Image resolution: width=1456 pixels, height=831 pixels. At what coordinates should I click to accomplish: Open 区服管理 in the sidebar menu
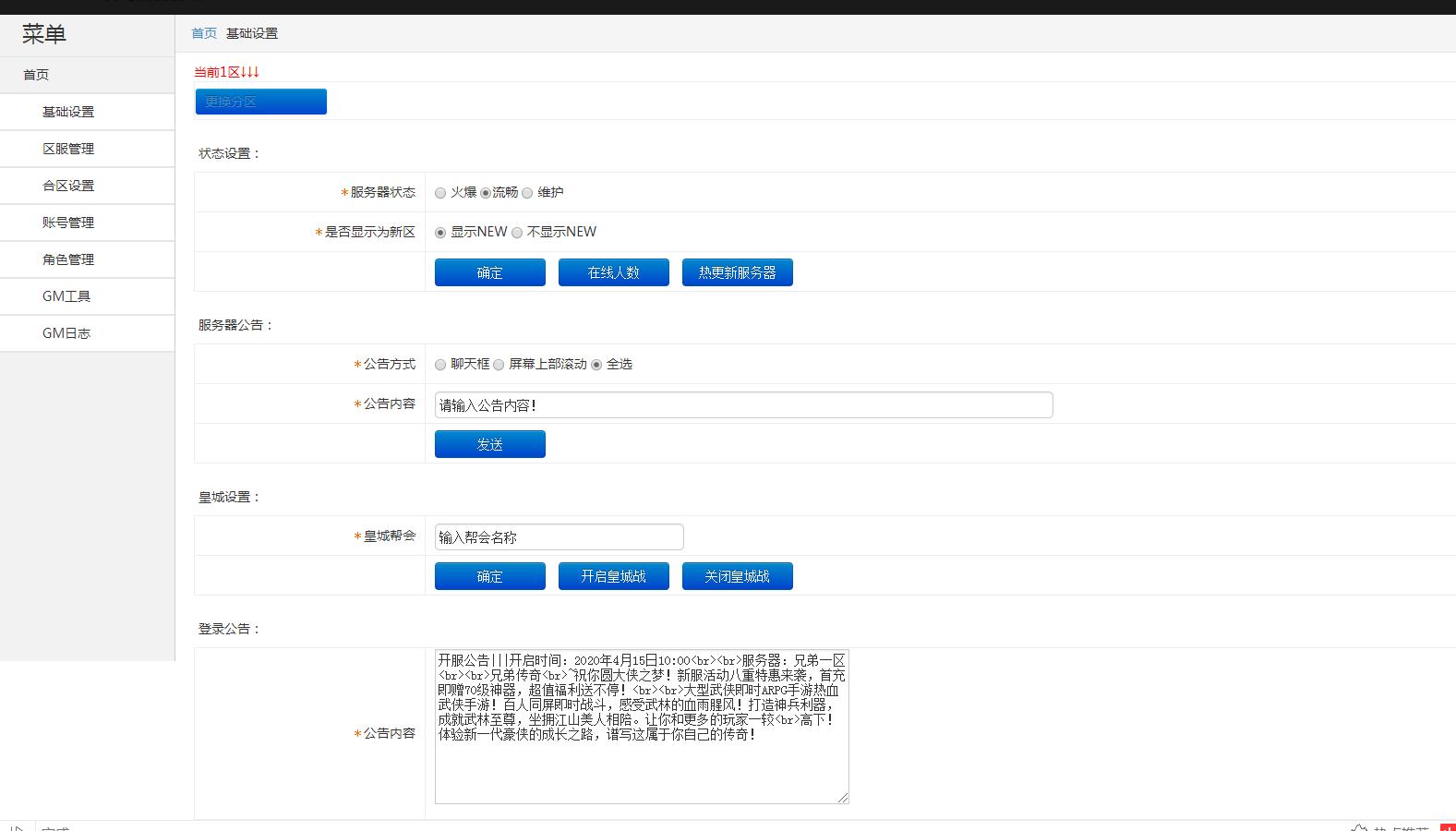pos(68,149)
